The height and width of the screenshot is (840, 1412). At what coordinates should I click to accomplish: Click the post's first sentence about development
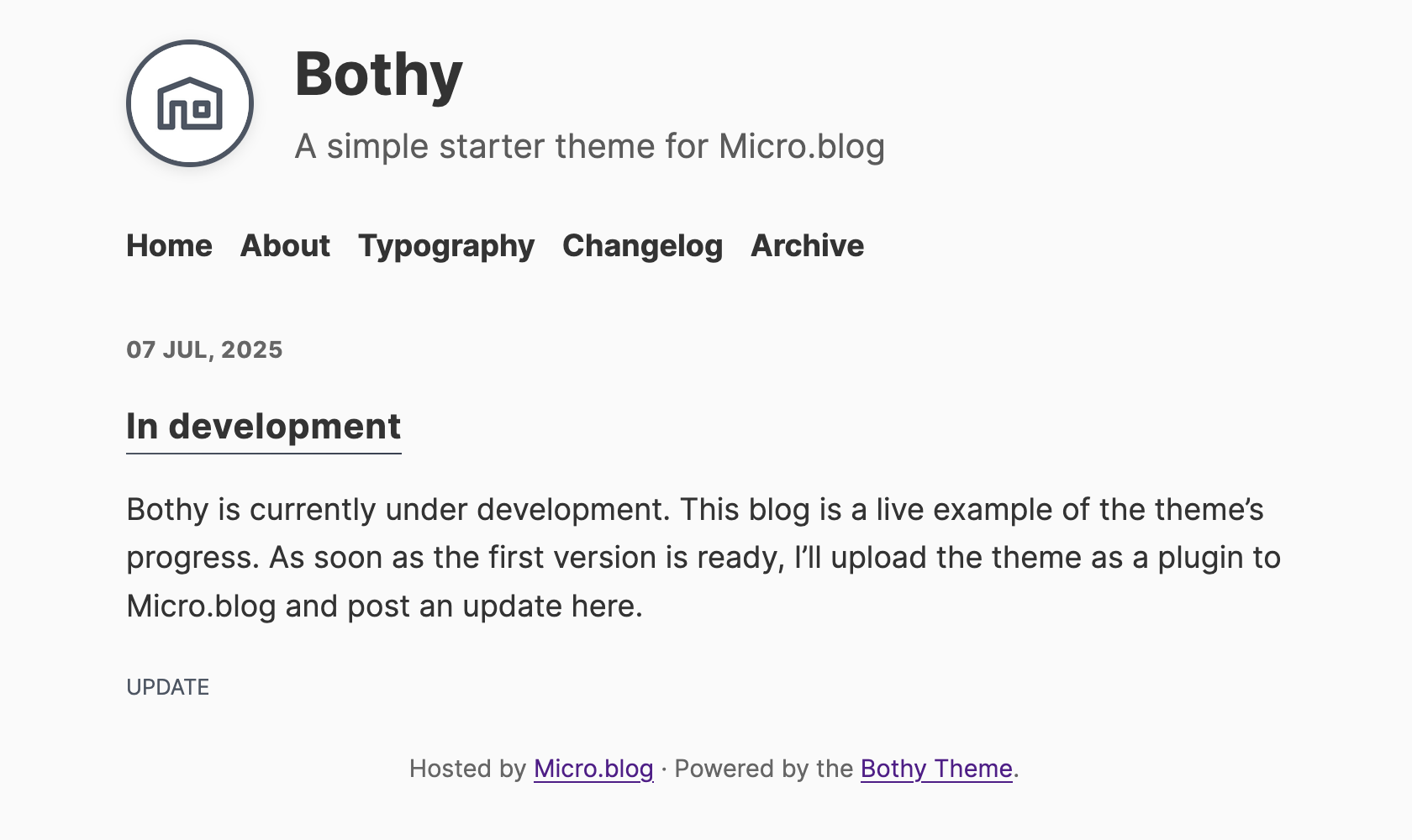tap(398, 510)
